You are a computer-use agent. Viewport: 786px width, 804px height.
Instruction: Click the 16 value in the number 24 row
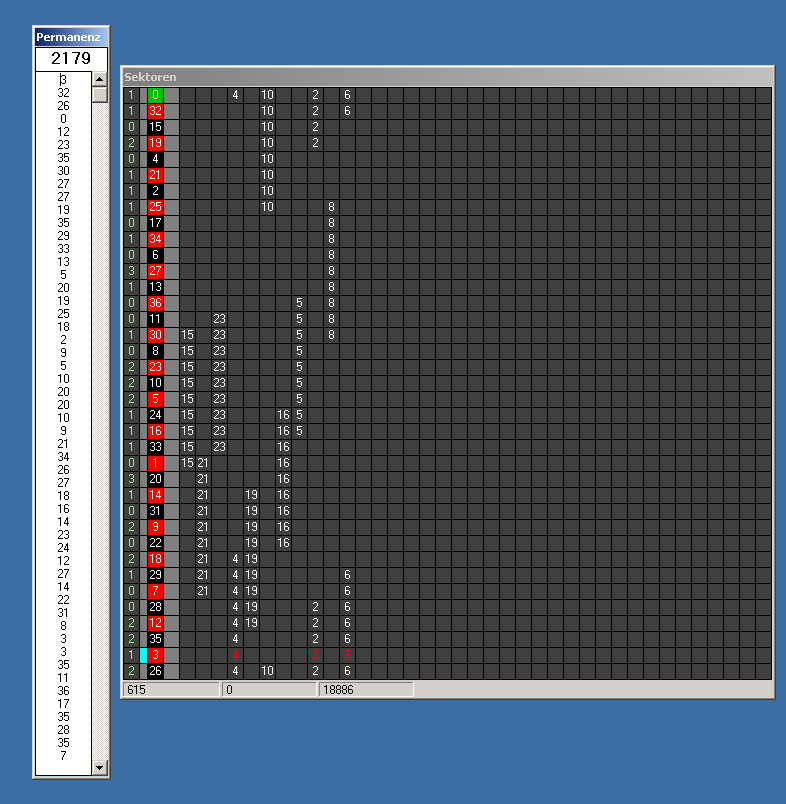tap(284, 415)
